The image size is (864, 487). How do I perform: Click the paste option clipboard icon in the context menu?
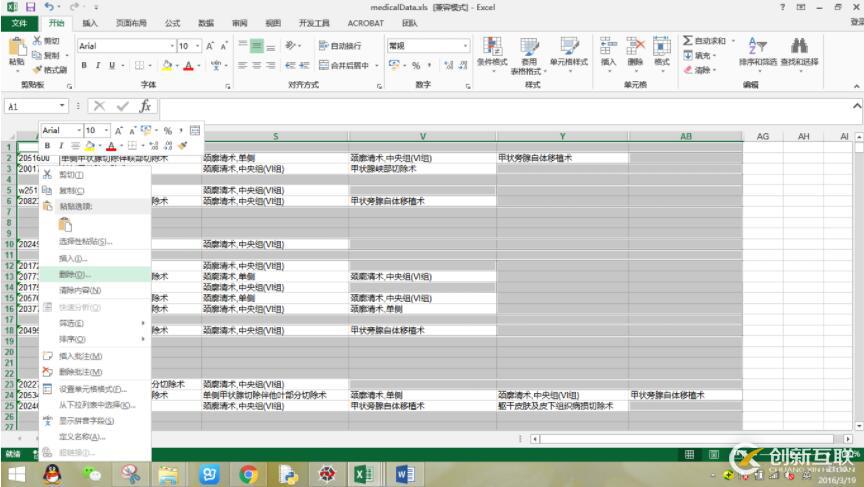(65, 224)
